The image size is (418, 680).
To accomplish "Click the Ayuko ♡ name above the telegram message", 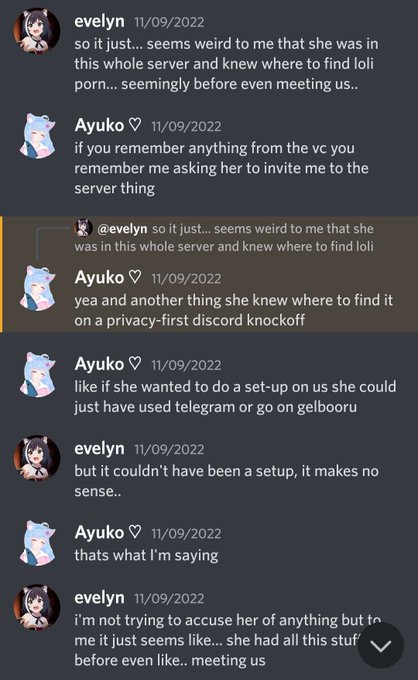I will [108, 364].
